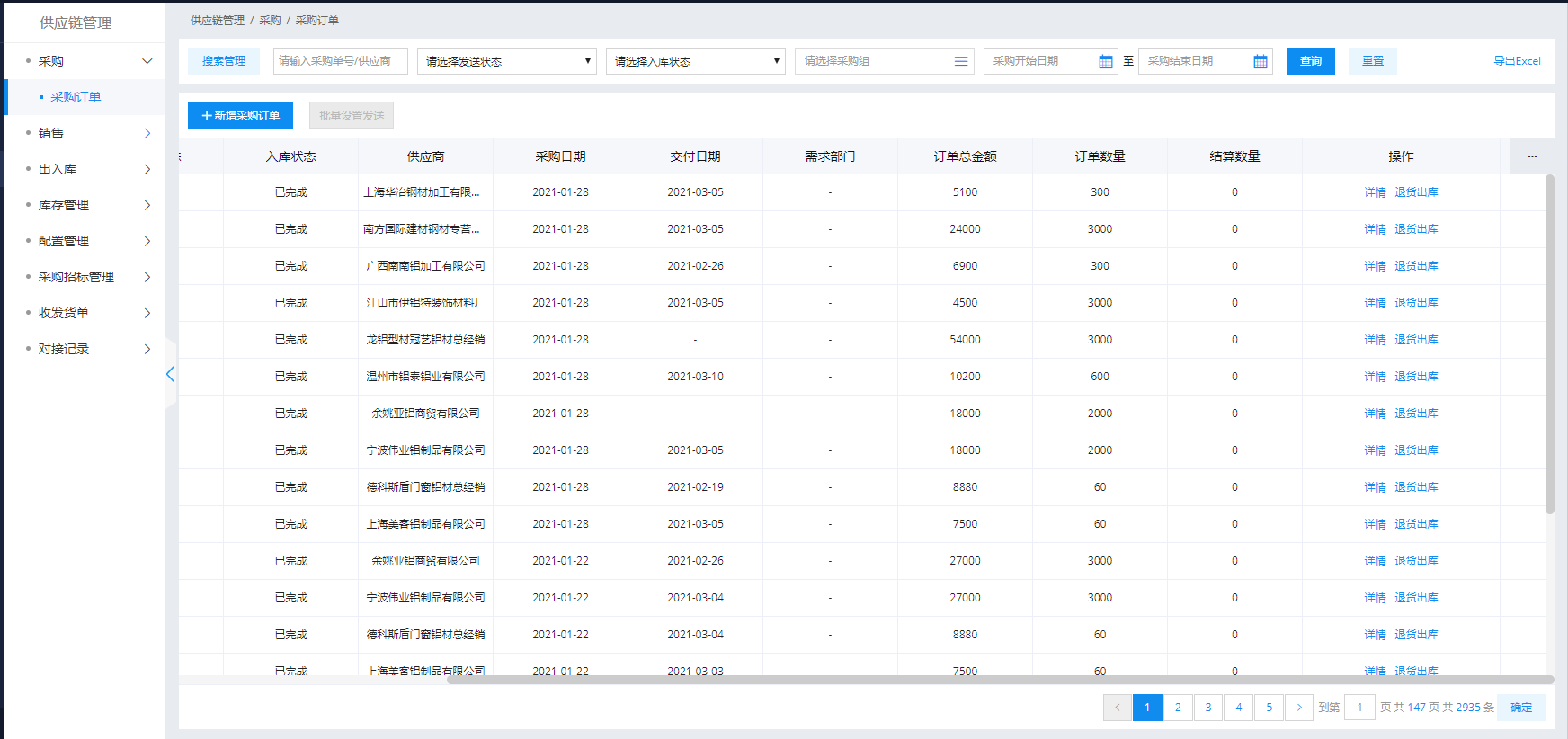Open the 请选择发送状态 dropdown
Viewport: 1568px width, 739px height.
click(506, 61)
